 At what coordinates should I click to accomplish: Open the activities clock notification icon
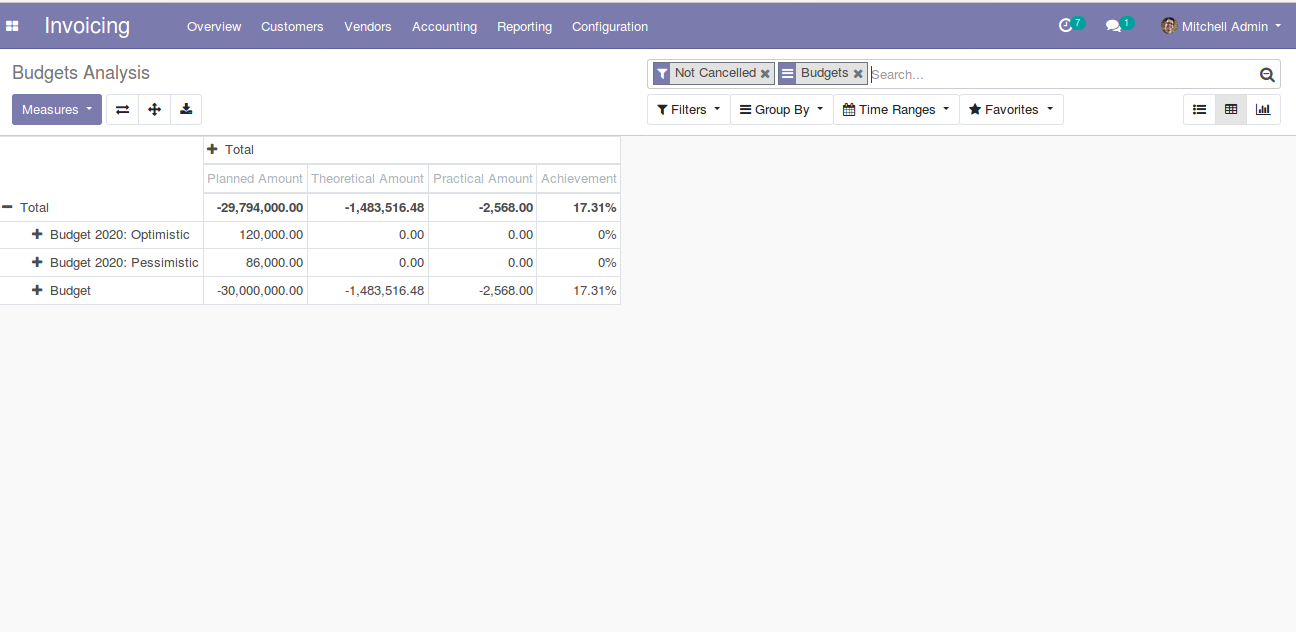click(1065, 26)
